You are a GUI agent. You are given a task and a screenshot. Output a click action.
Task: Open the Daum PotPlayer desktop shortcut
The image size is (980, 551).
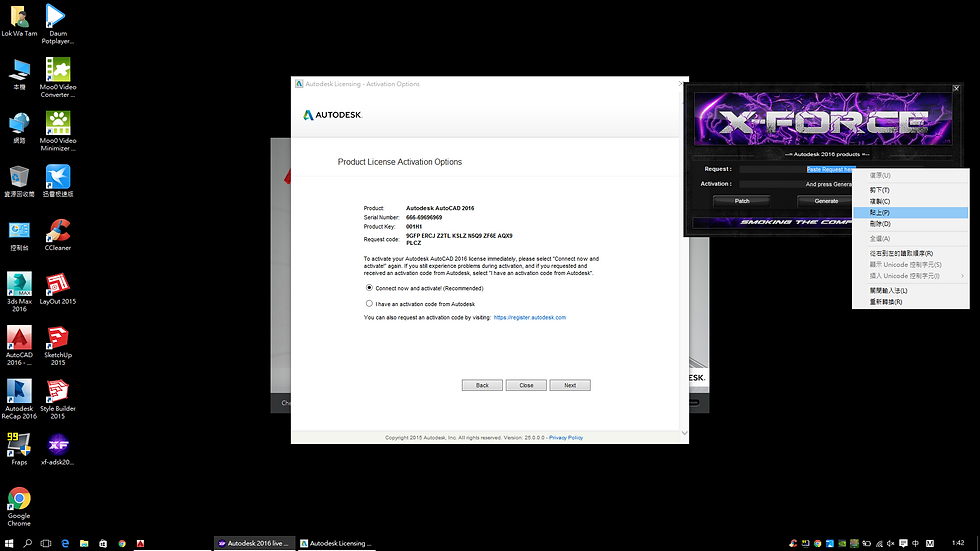[x=58, y=24]
